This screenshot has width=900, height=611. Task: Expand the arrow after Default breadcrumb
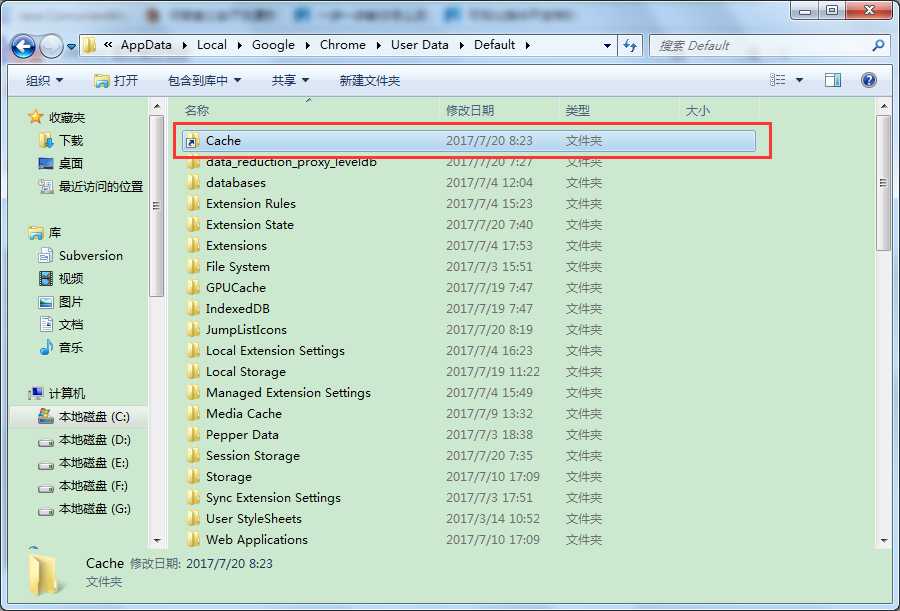(527, 45)
